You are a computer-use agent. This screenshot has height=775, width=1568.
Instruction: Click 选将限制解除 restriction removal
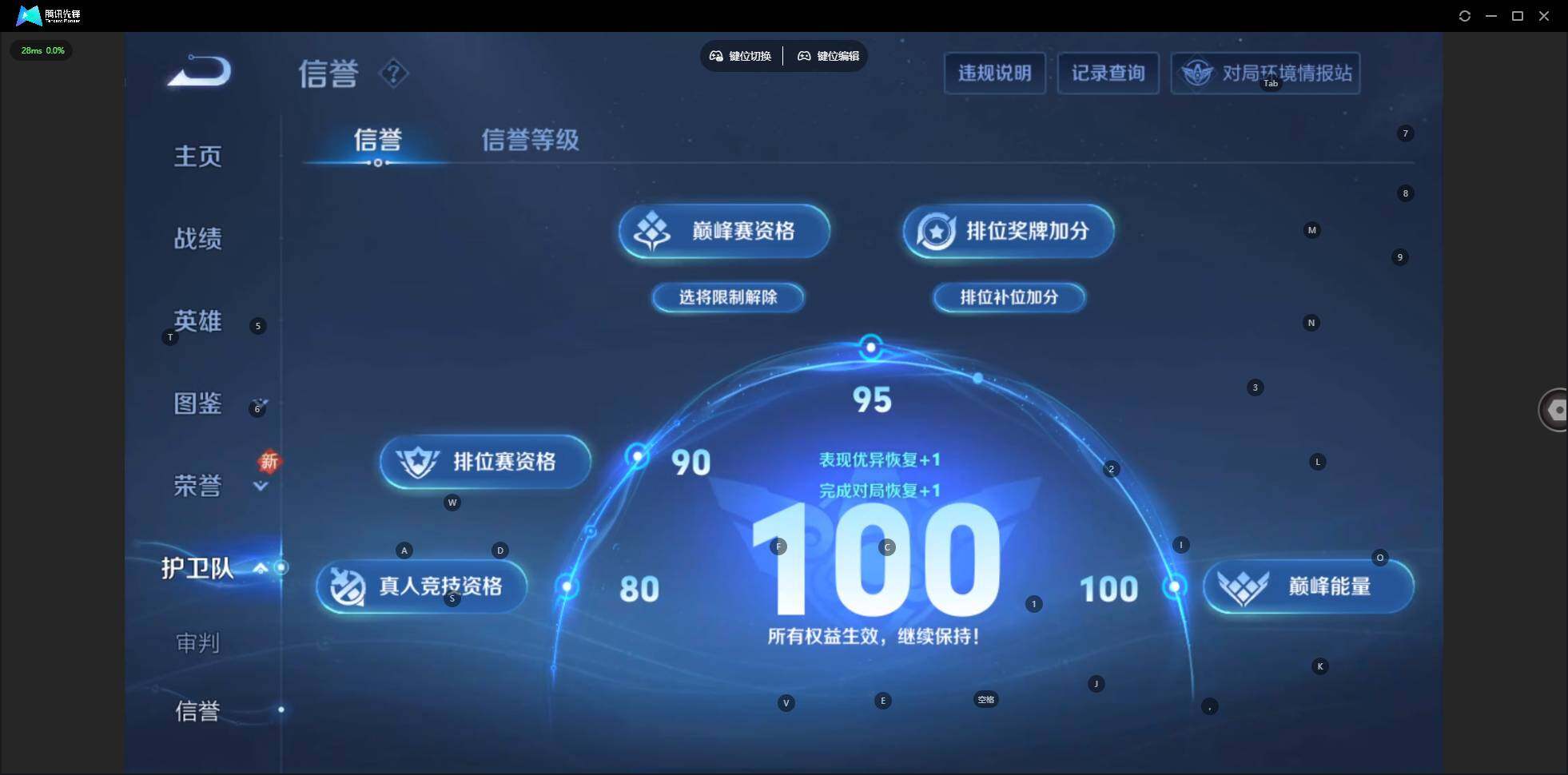(727, 297)
